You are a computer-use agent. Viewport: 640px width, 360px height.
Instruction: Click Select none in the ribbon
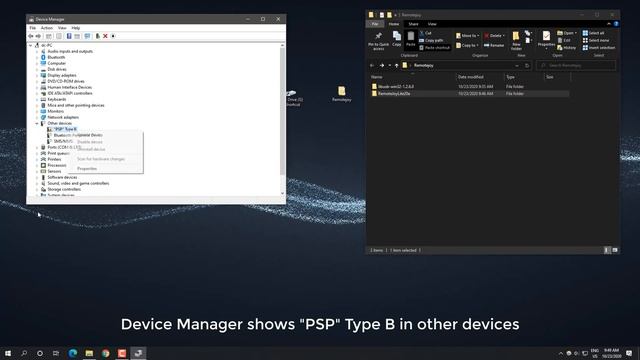pos(596,40)
